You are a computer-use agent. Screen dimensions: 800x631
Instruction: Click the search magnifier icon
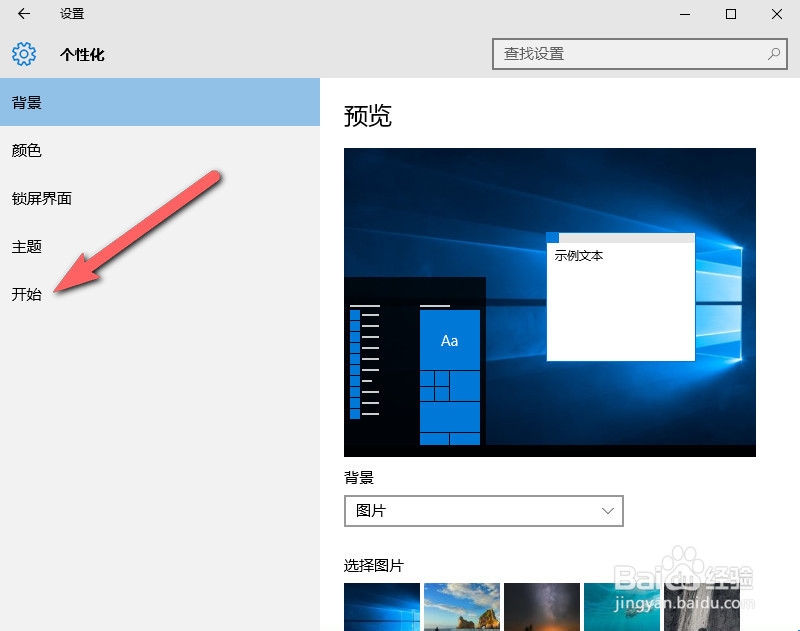tap(773, 54)
